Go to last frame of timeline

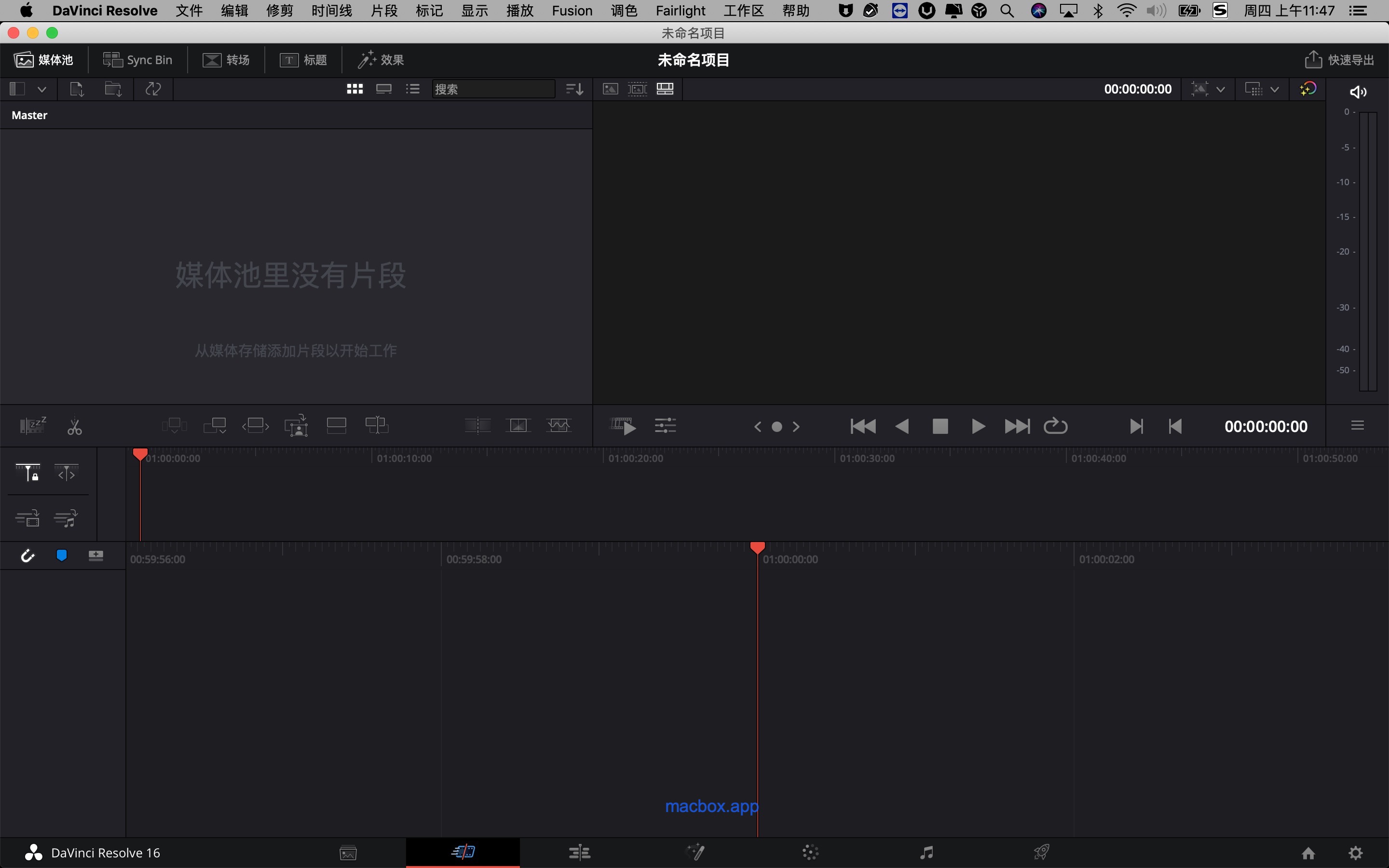coord(1017,426)
